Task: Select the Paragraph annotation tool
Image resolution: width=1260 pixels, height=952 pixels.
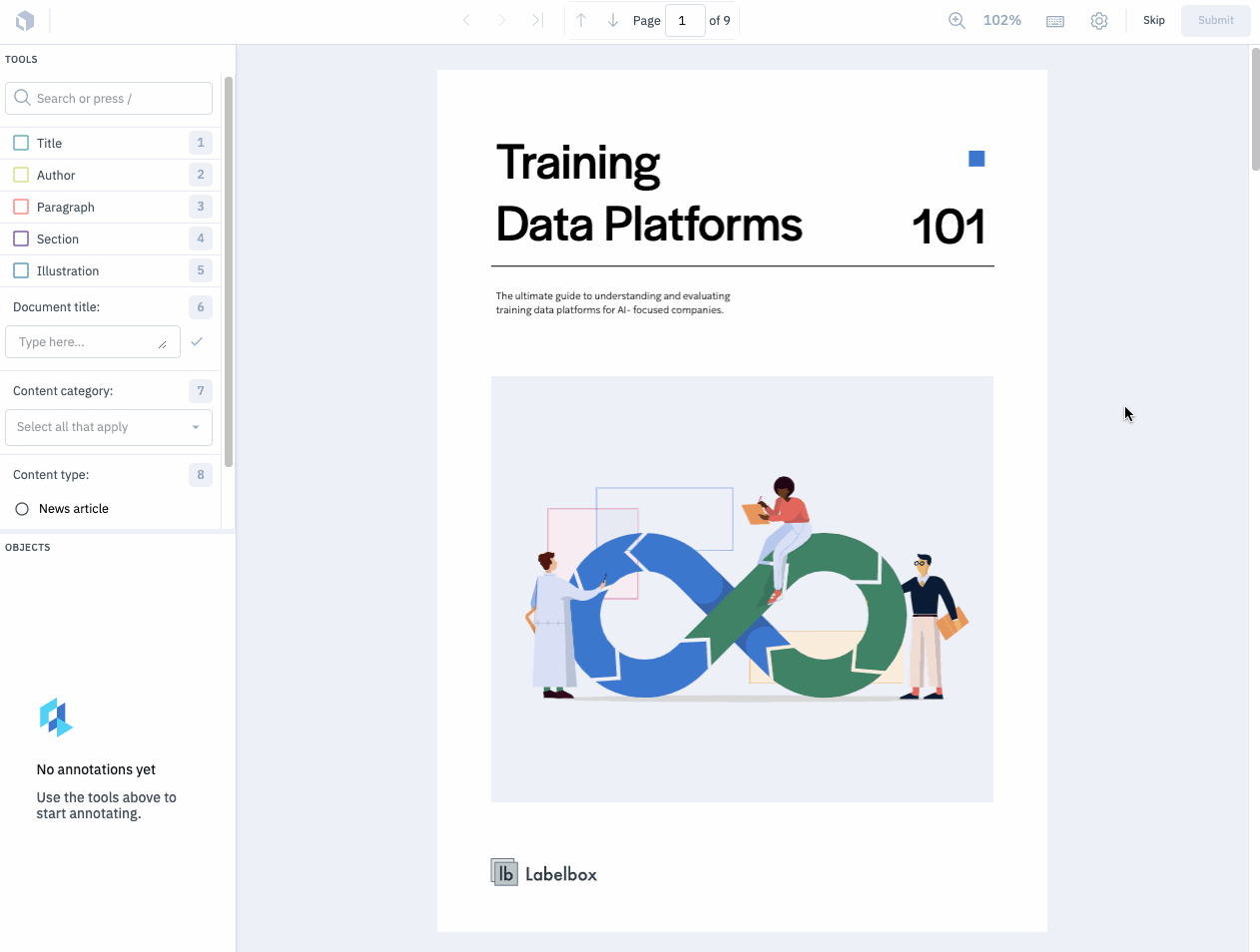Action: (110, 207)
